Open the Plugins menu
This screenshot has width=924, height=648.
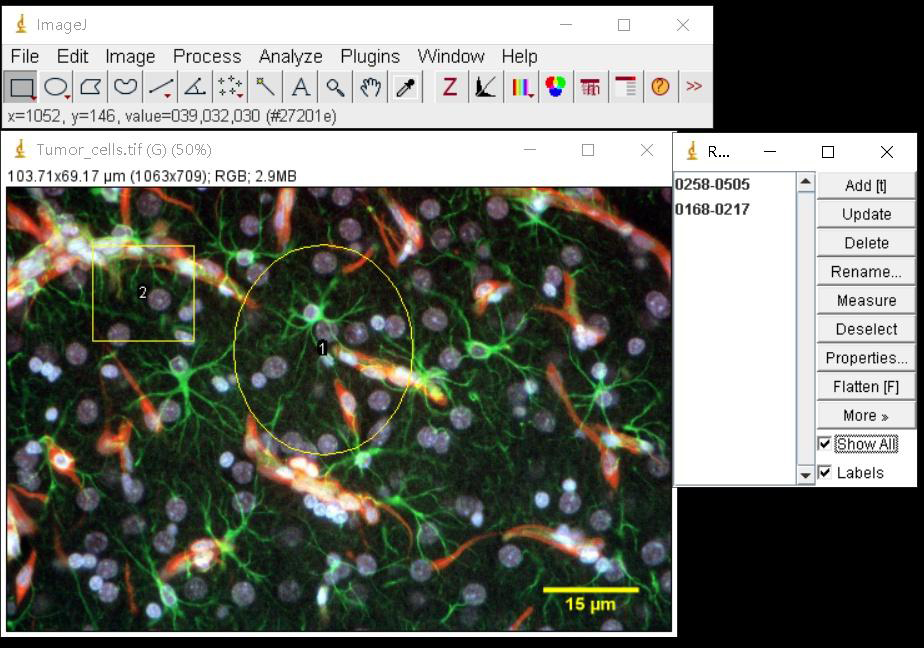click(369, 56)
